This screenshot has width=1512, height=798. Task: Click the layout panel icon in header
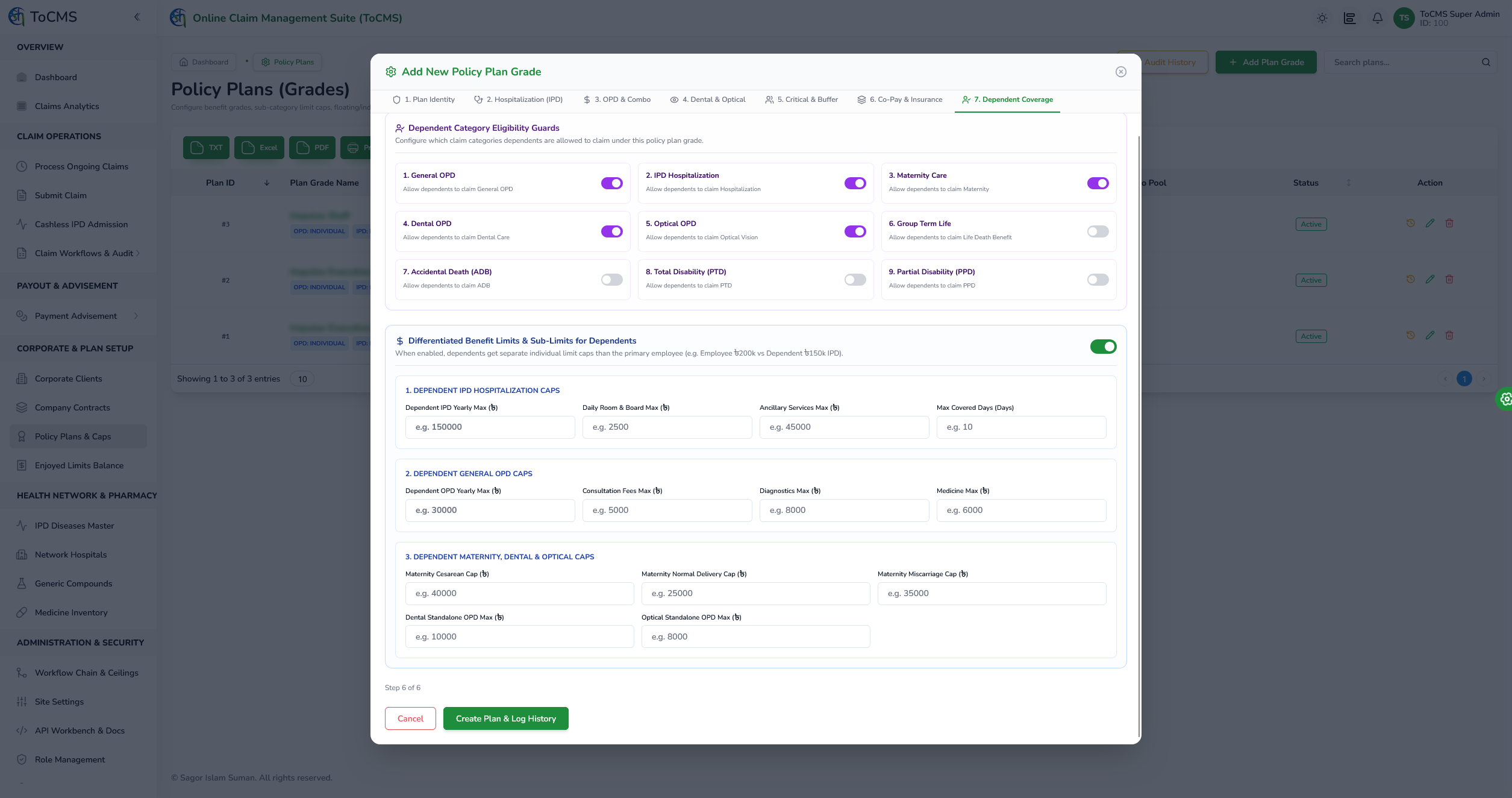click(1350, 18)
